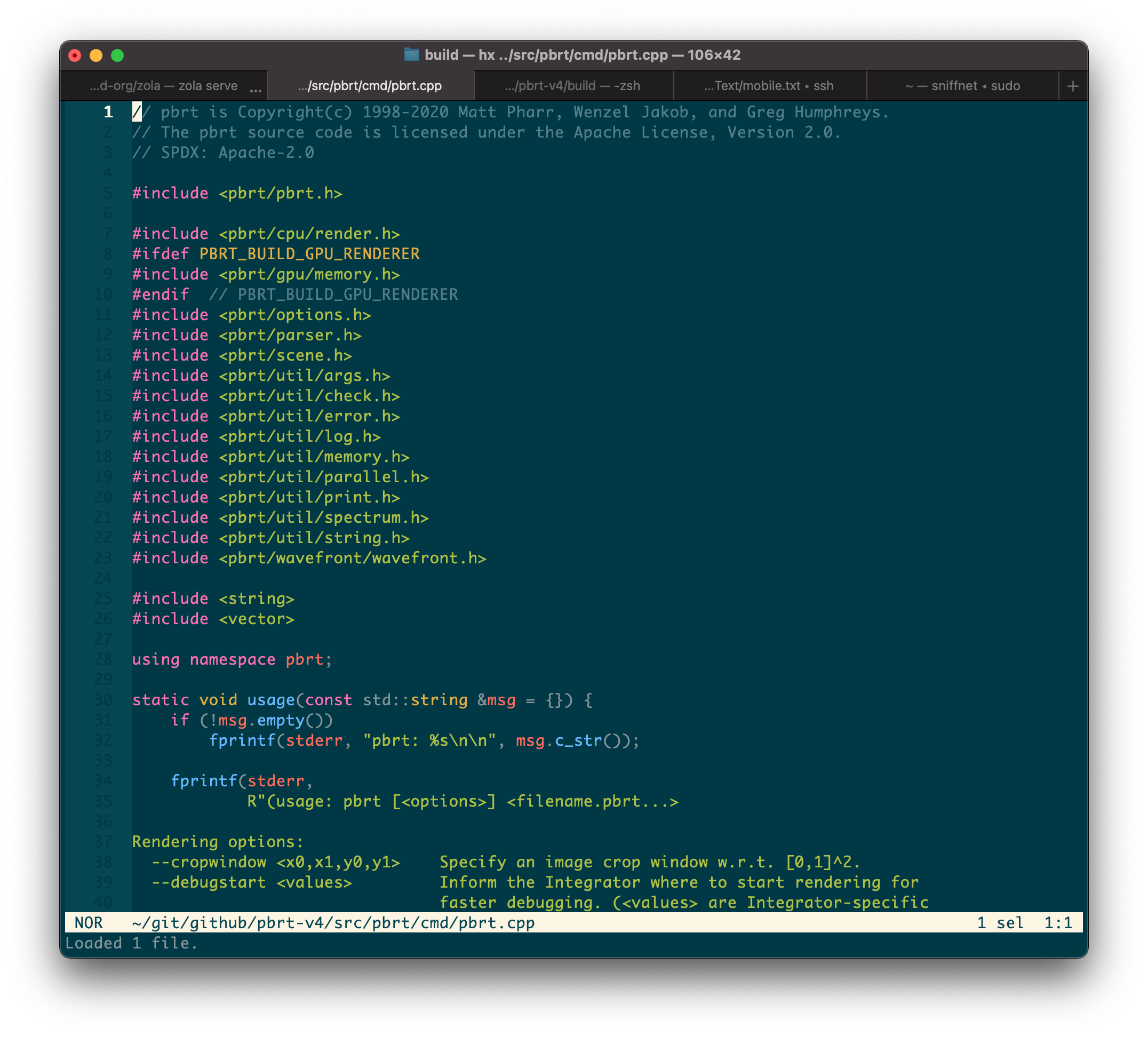Click the yellow minimize window button
The height and width of the screenshot is (1037, 1148).
pyautogui.click(x=96, y=55)
